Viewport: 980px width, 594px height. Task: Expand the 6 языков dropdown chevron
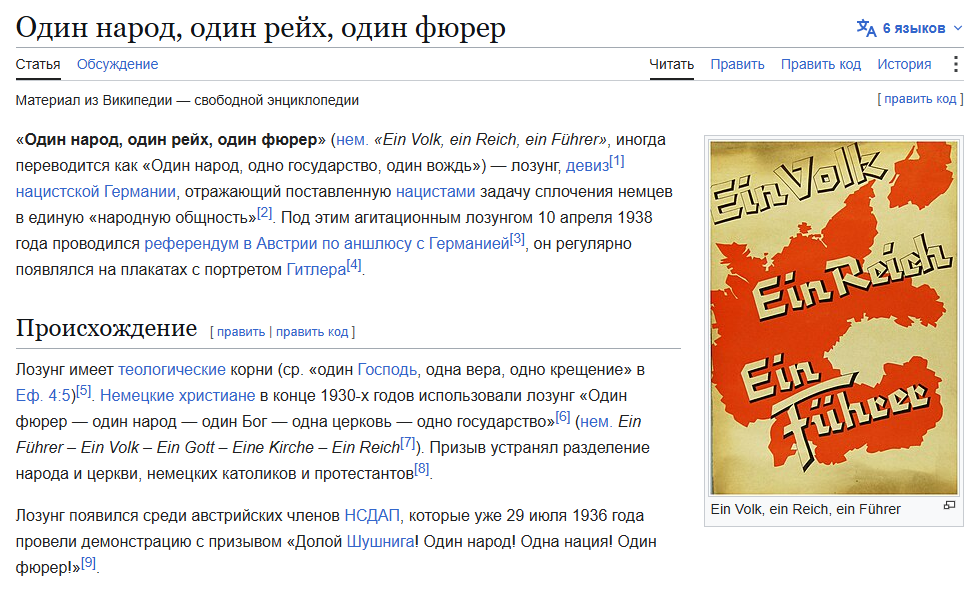pyautogui.click(x=958, y=28)
